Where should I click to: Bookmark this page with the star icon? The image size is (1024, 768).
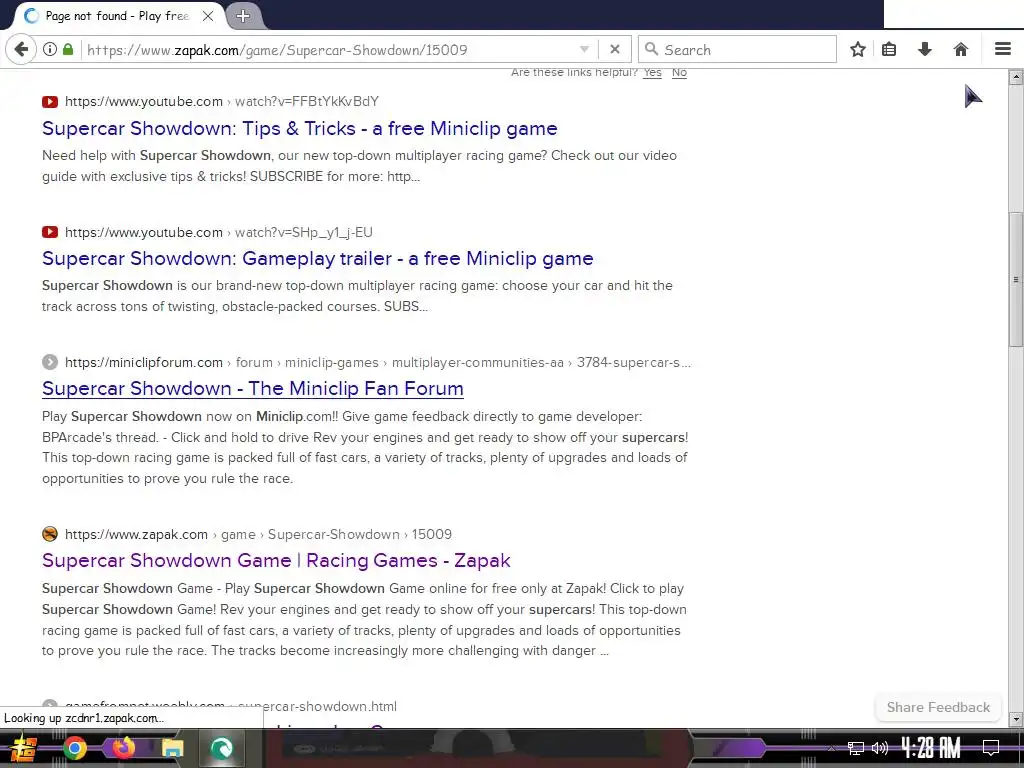coord(857,50)
